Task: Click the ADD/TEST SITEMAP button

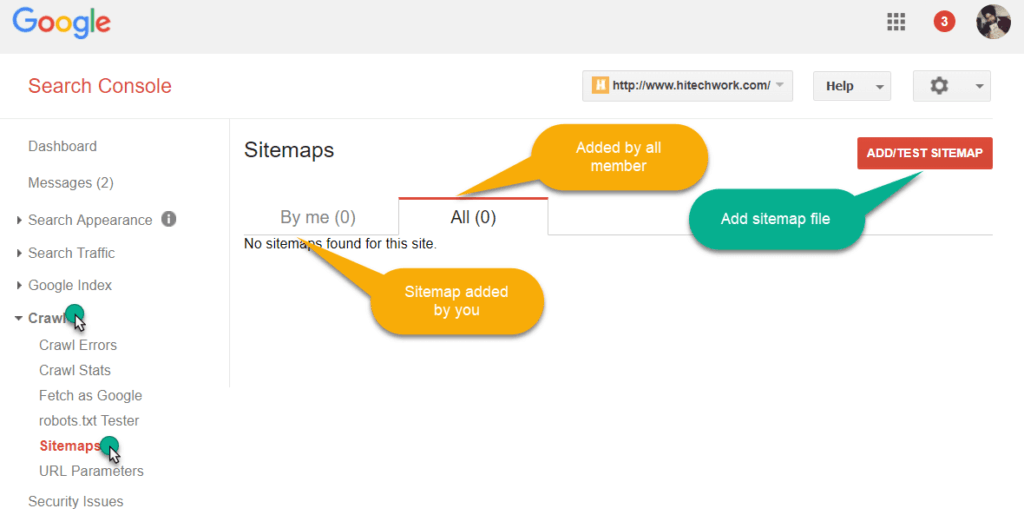Action: pos(925,153)
